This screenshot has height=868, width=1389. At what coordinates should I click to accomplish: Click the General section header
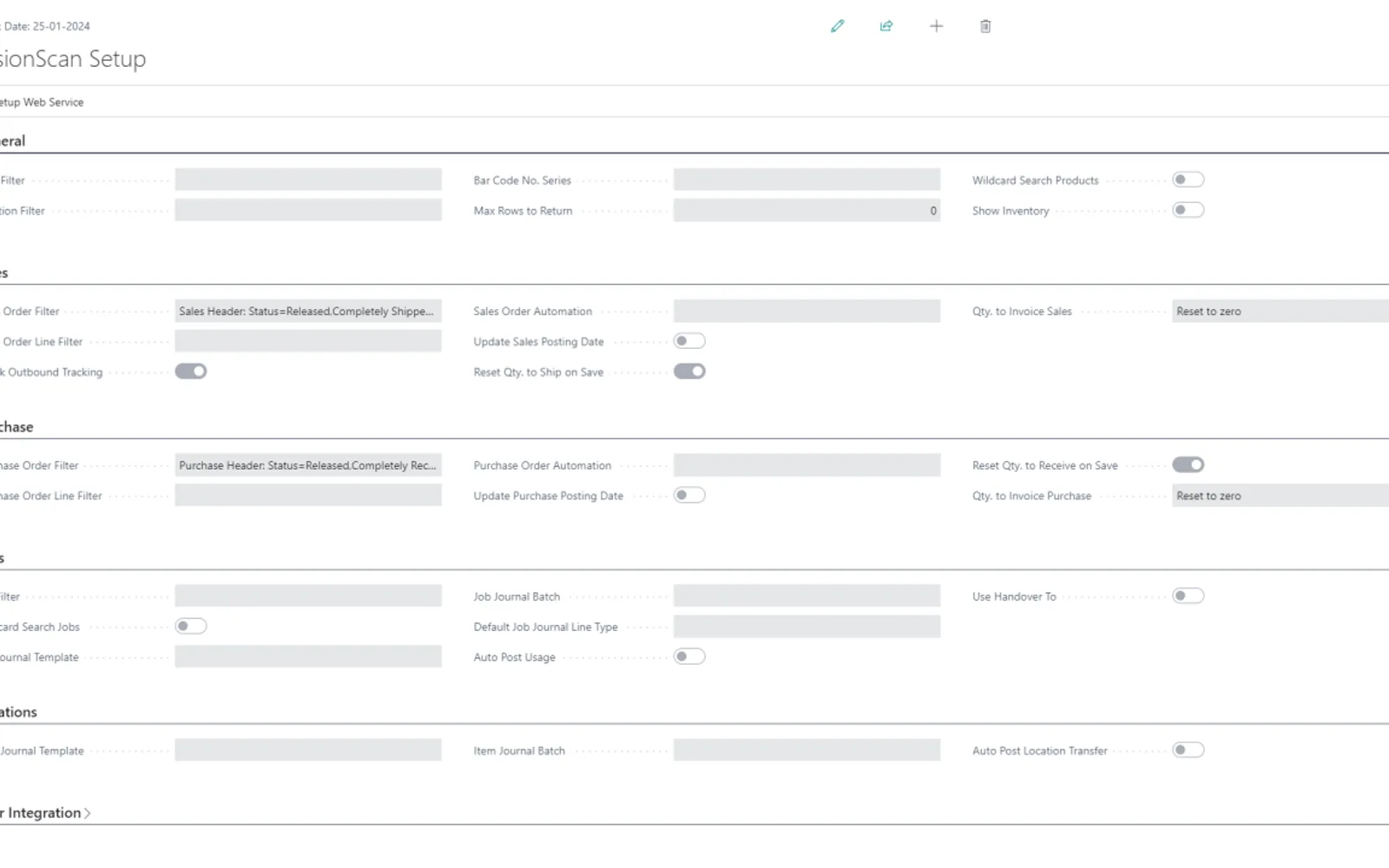point(13,141)
